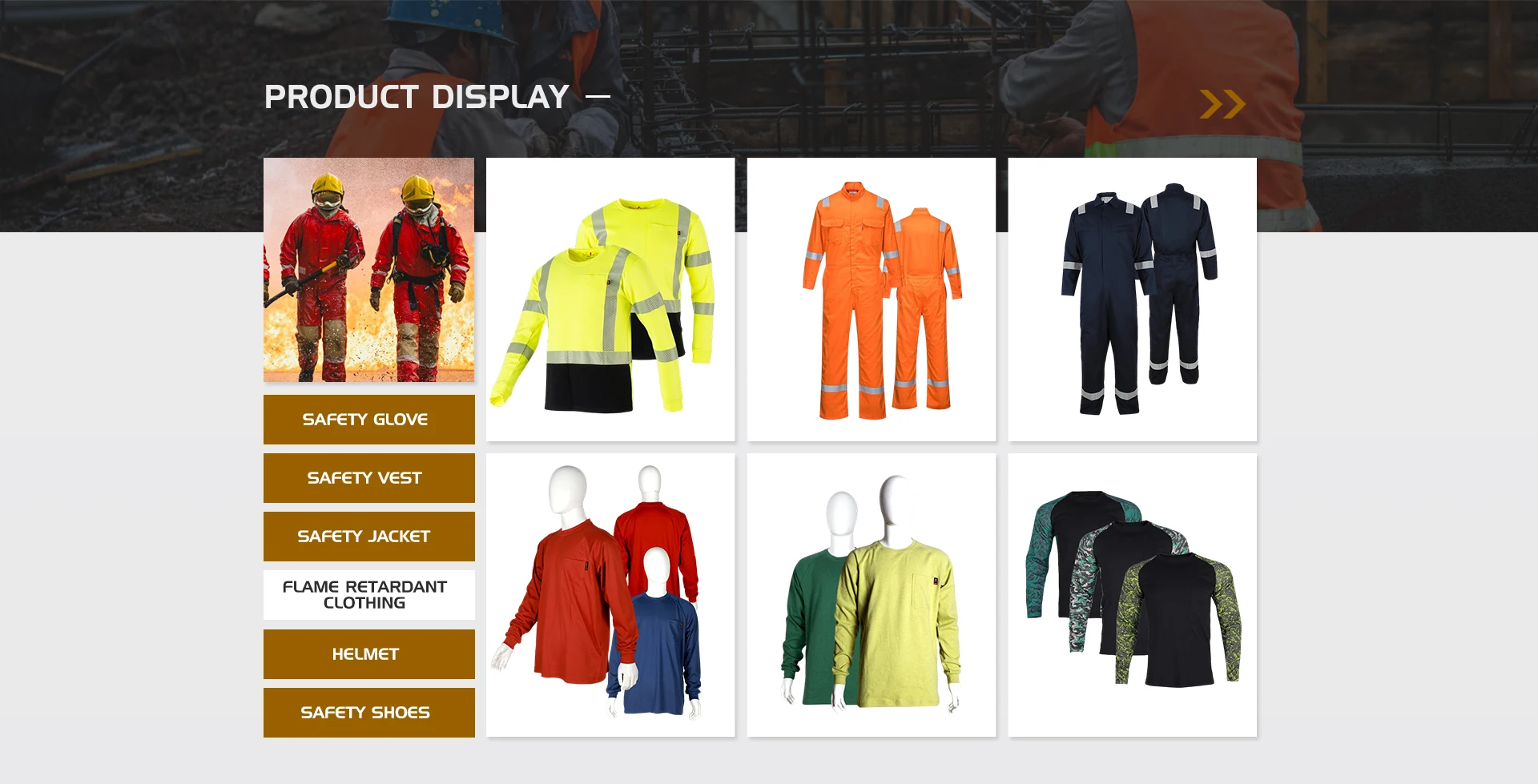
Task: Click the orange double-chevron arrow icon
Action: point(1222,104)
